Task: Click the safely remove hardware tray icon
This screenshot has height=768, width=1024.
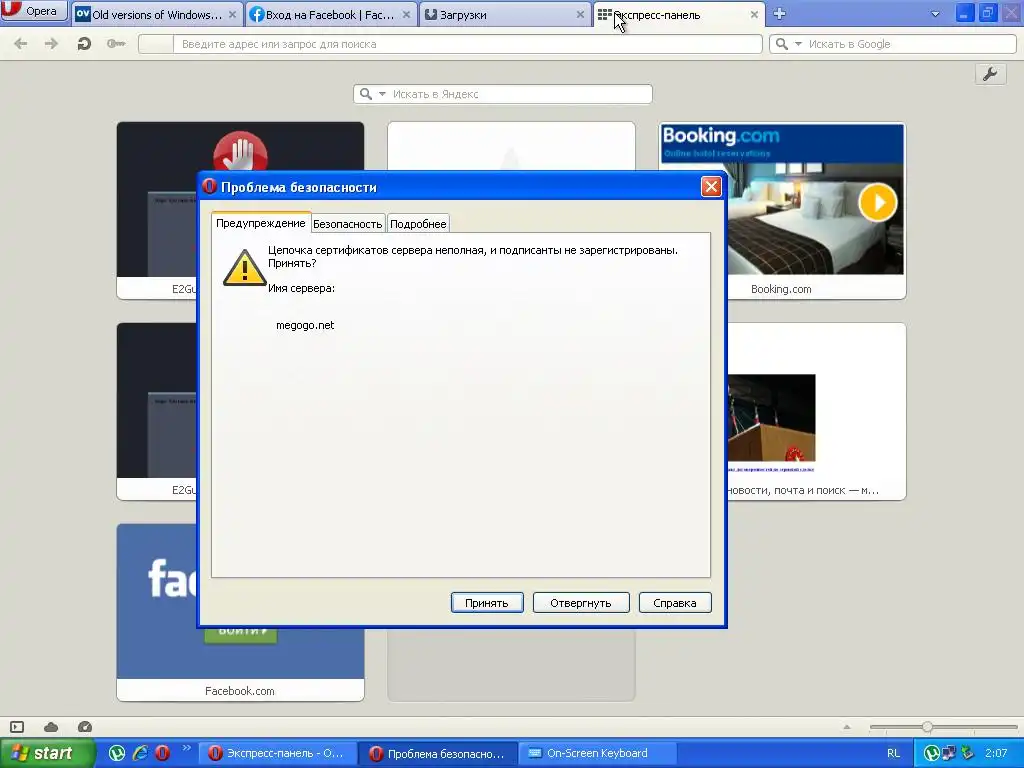Action: 967,753
